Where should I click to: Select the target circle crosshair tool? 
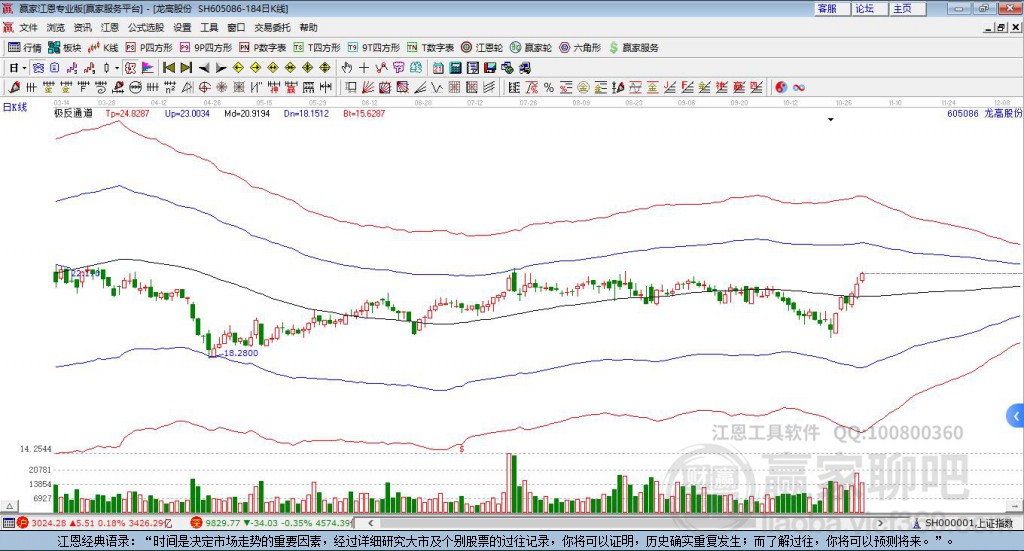point(204,87)
